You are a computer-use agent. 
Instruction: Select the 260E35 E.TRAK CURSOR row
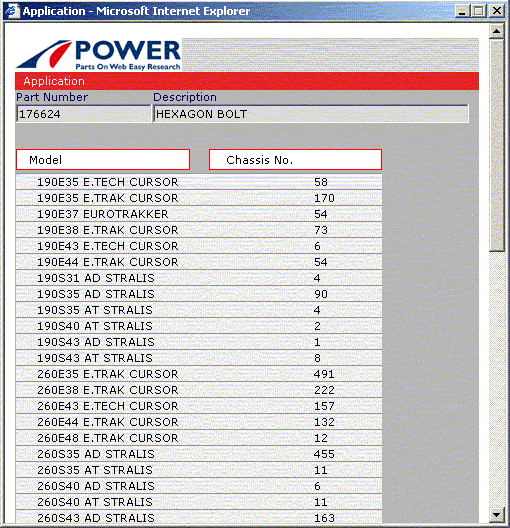click(199, 374)
